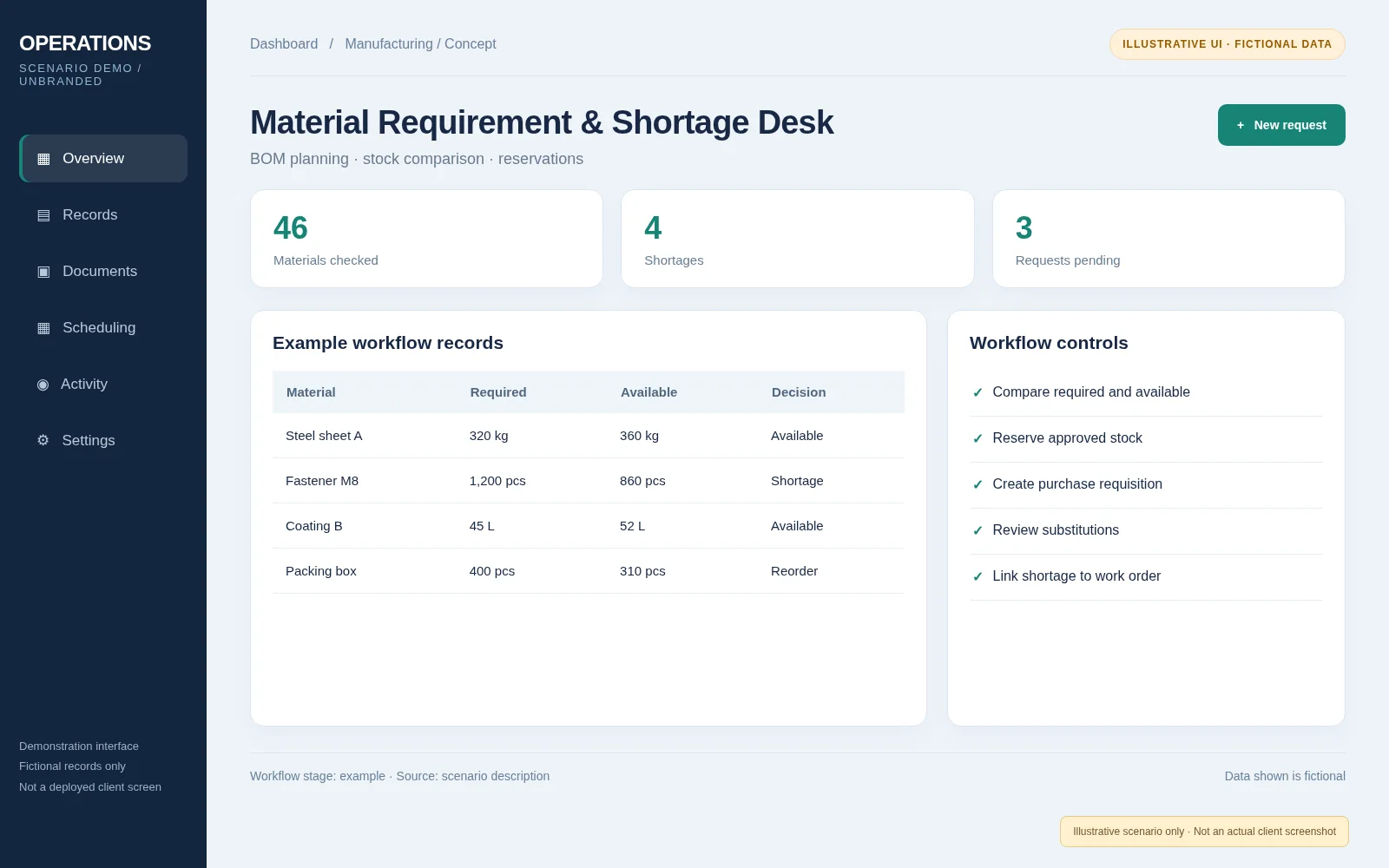The height and width of the screenshot is (868, 1389).
Task: Switch to the Scheduling section
Action: point(103,327)
